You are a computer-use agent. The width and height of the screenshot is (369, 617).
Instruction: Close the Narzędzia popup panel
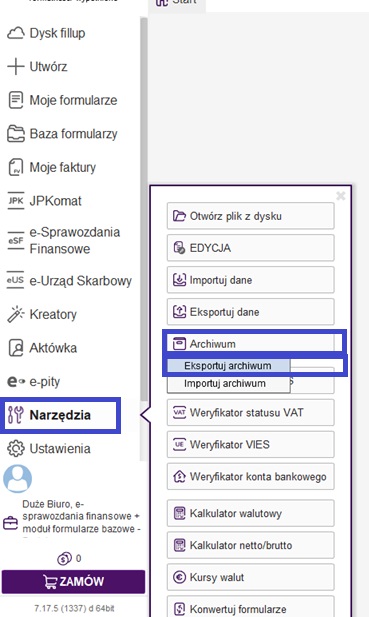(341, 196)
